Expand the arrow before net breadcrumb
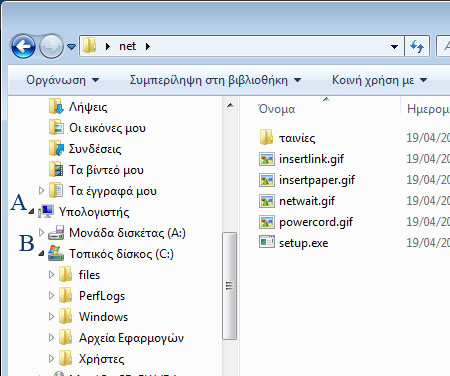Image resolution: width=450 pixels, height=376 pixels. pyautogui.click(x=108, y=46)
